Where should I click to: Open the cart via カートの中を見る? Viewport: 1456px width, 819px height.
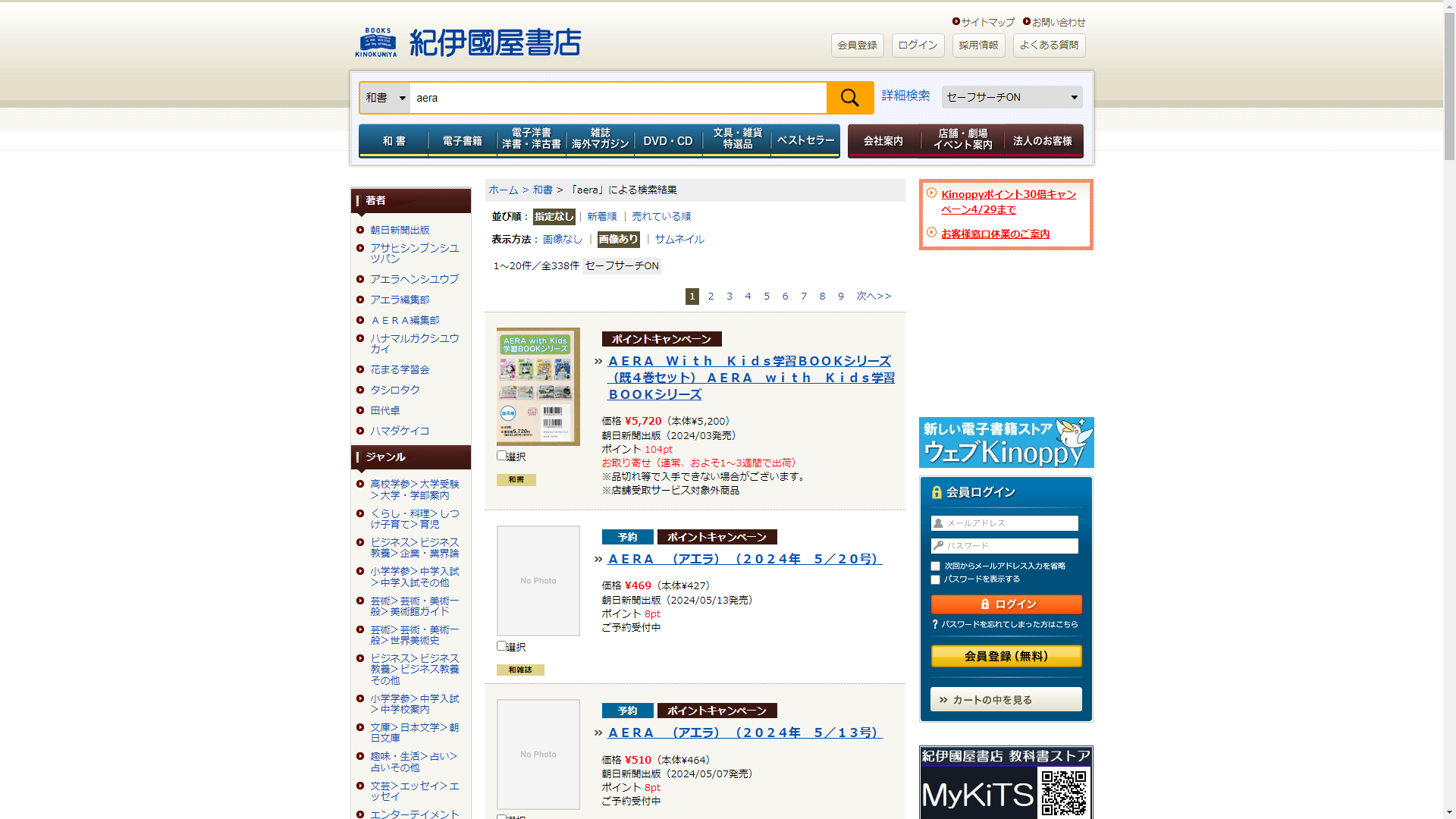point(1006,699)
